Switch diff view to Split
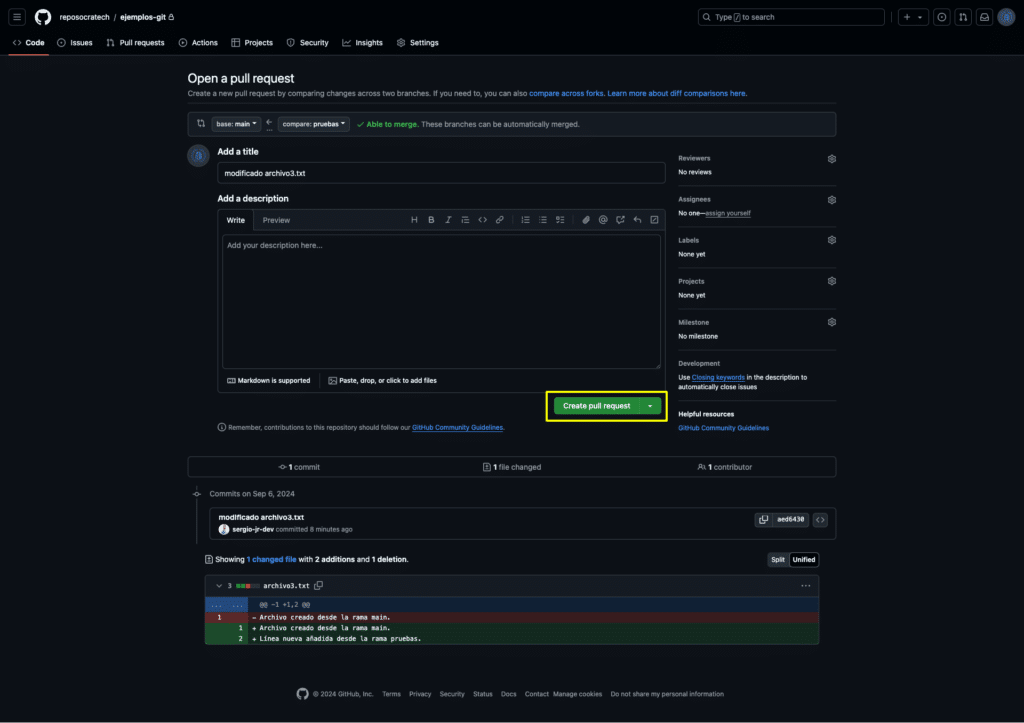 pyautogui.click(x=778, y=560)
